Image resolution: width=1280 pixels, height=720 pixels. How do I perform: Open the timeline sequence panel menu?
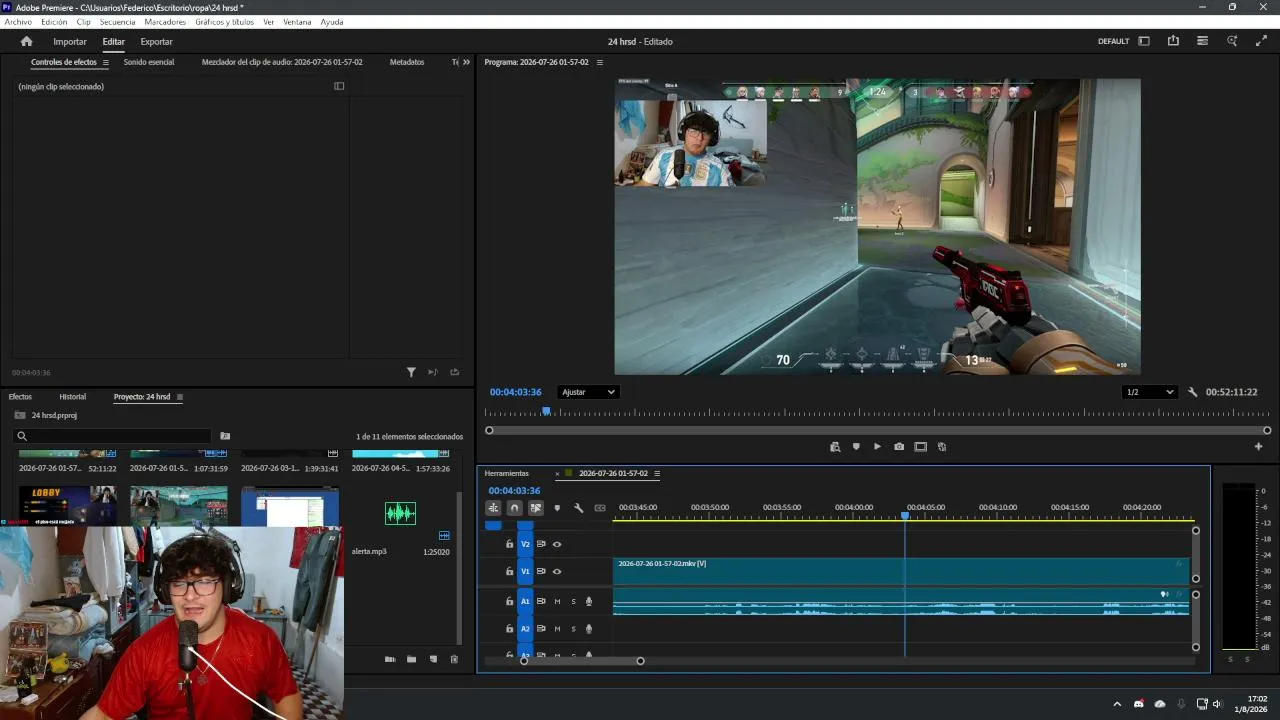click(x=657, y=474)
